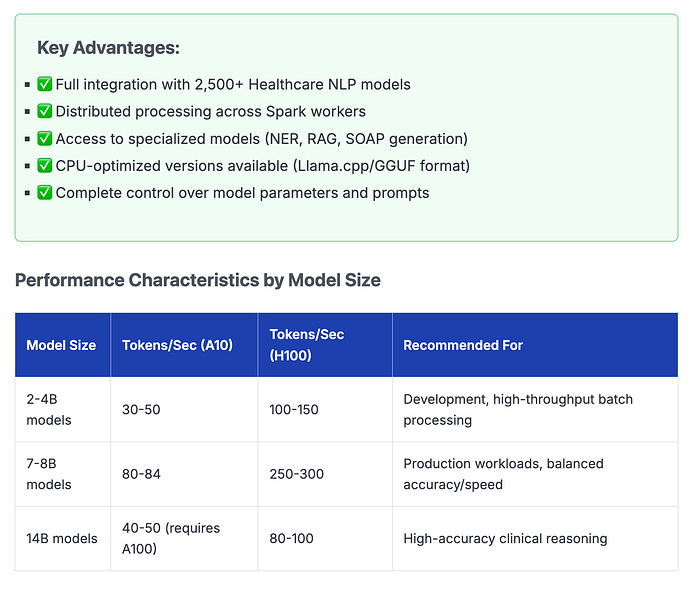Click the Development, high-throughput batch processing cell
The width and height of the screenshot is (700, 597).
517,410
